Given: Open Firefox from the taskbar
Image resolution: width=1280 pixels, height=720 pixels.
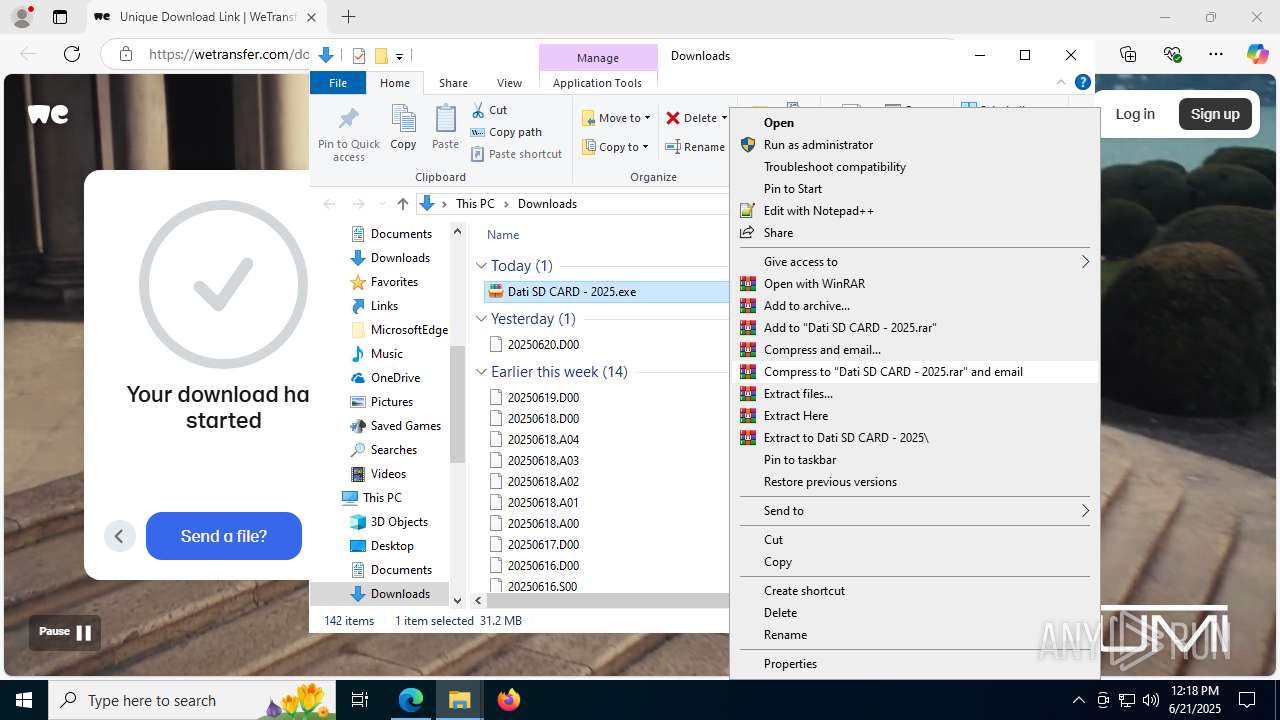Looking at the screenshot, I should (x=509, y=700).
